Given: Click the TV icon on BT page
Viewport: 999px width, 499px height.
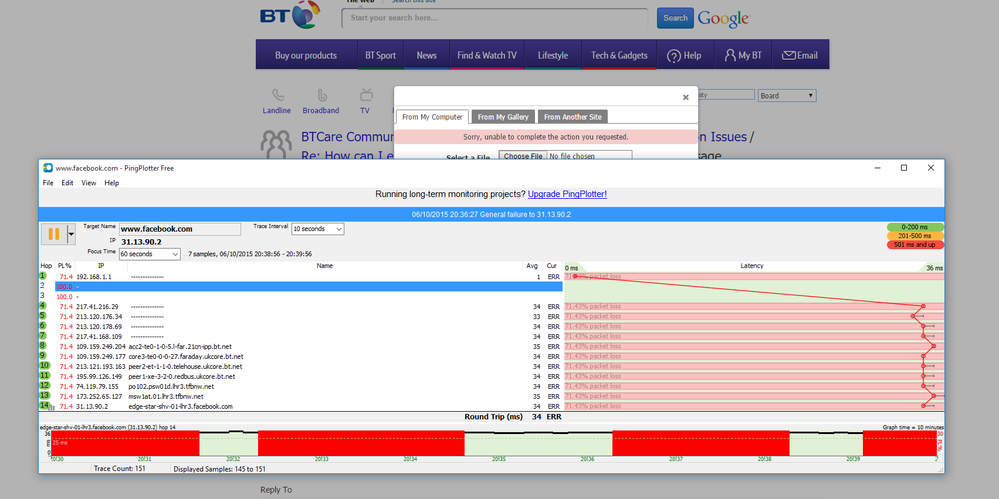Looking at the screenshot, I should [x=366, y=96].
